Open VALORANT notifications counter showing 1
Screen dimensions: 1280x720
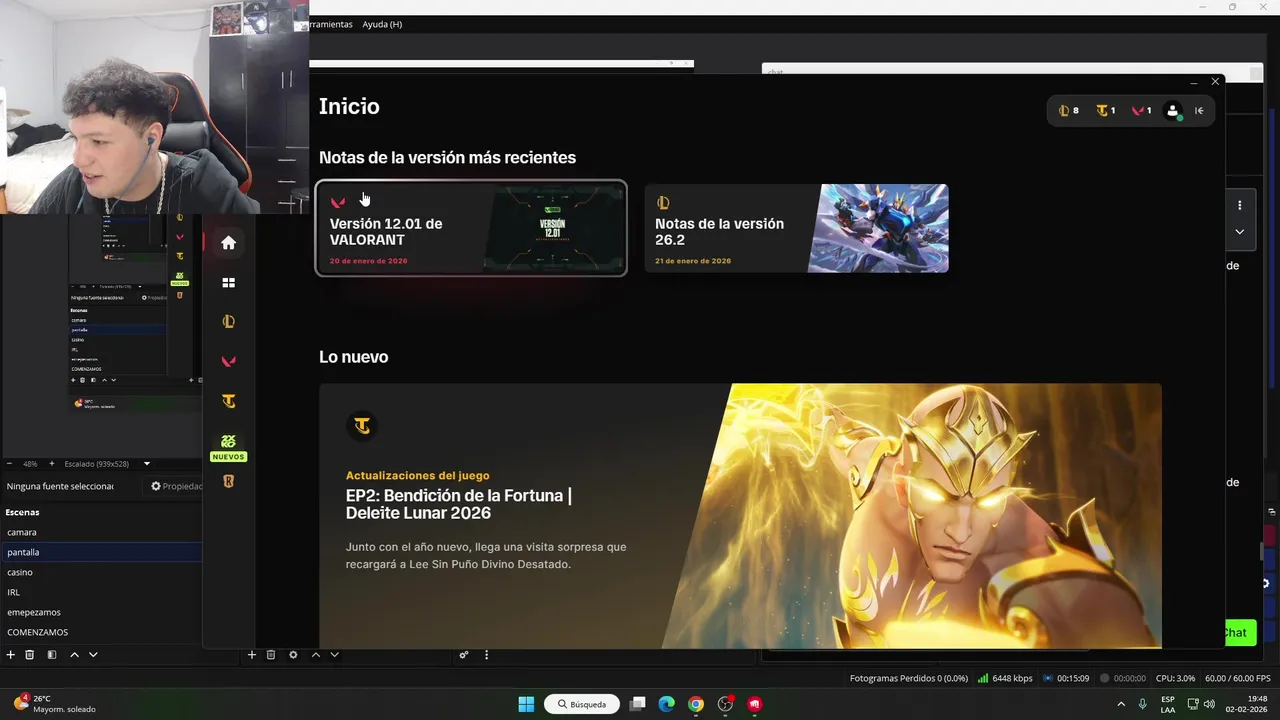(x=1142, y=111)
